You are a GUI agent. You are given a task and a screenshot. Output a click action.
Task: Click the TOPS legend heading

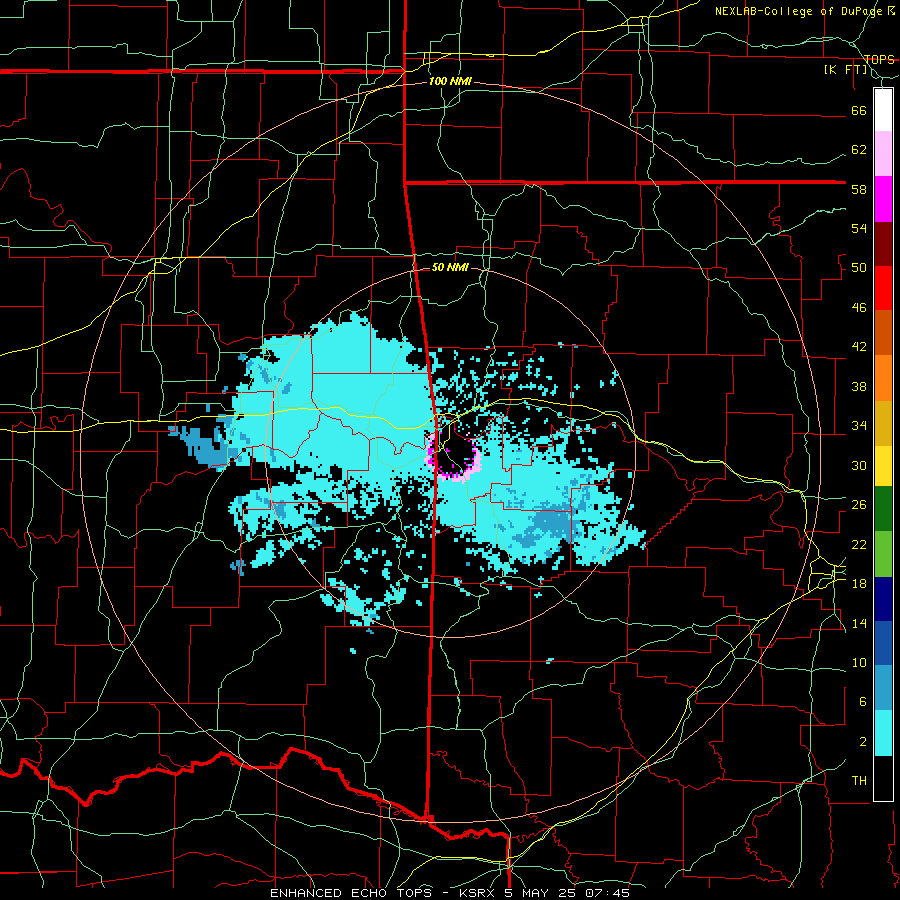click(879, 59)
